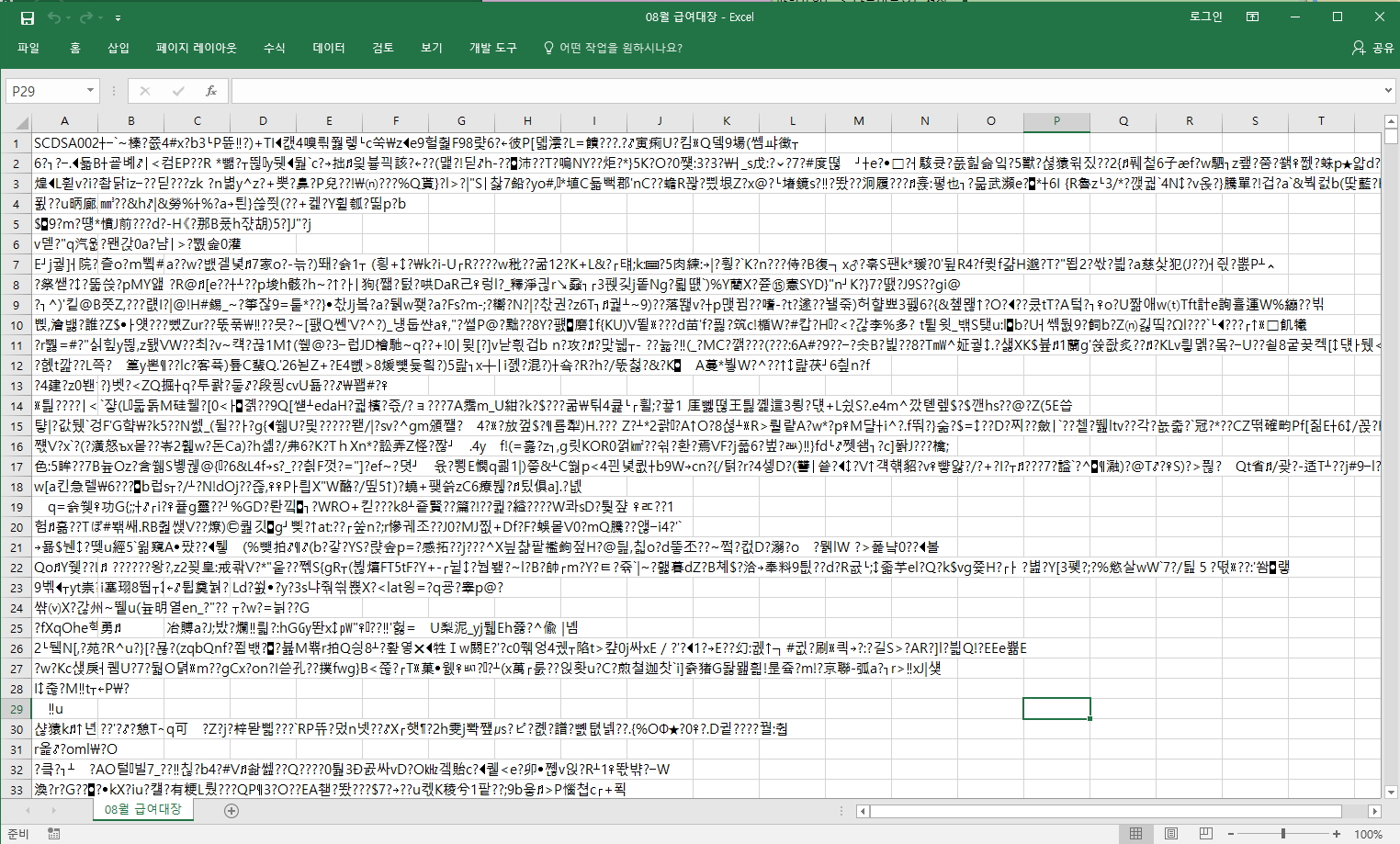Screen dimensions: 1400x844
Task: Click the zoom out minus icon
Action: click(1230, 834)
